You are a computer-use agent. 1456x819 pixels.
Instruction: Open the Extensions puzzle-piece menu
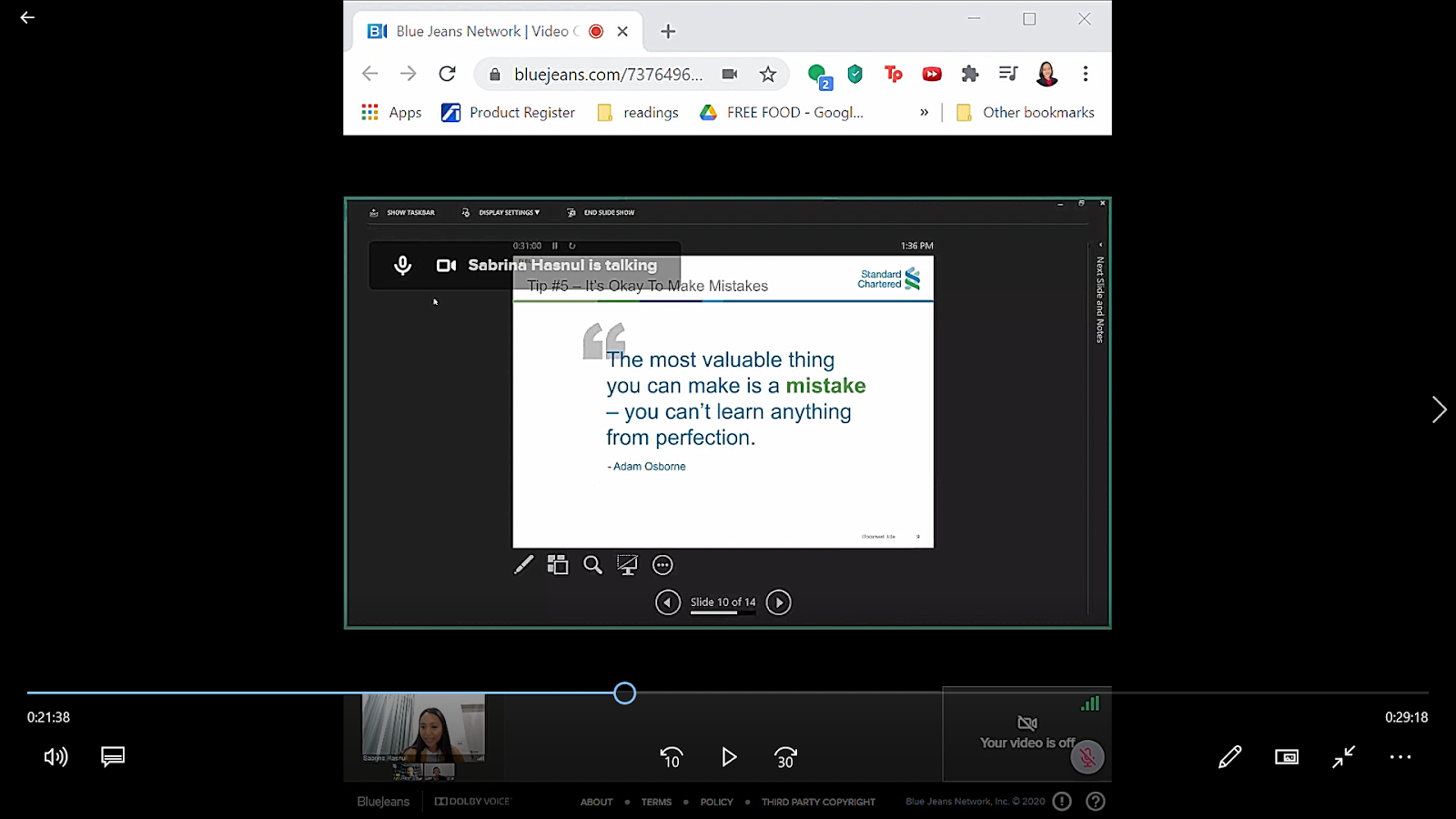[970, 75]
